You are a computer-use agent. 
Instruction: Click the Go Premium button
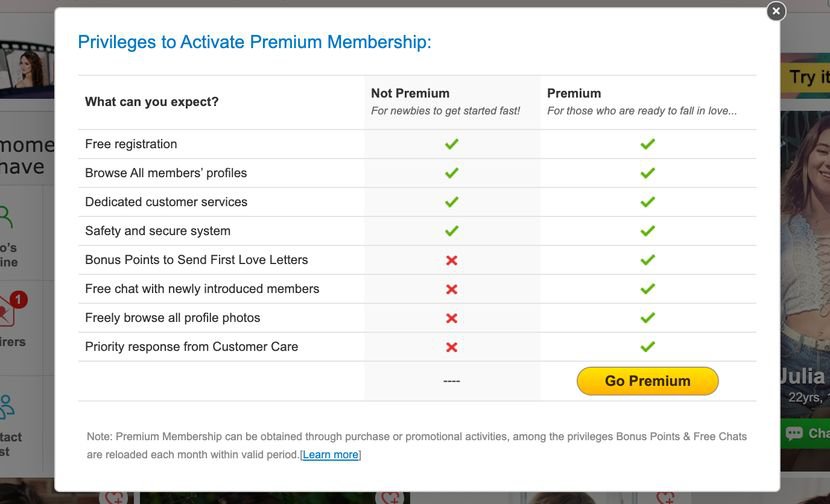click(x=647, y=381)
